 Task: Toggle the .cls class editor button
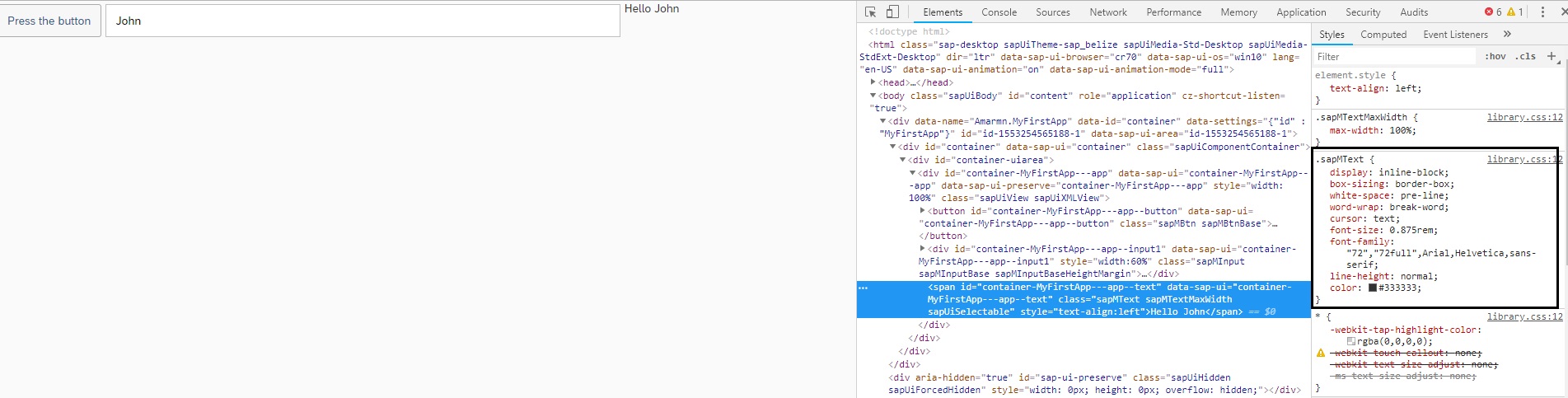[x=1526, y=56]
